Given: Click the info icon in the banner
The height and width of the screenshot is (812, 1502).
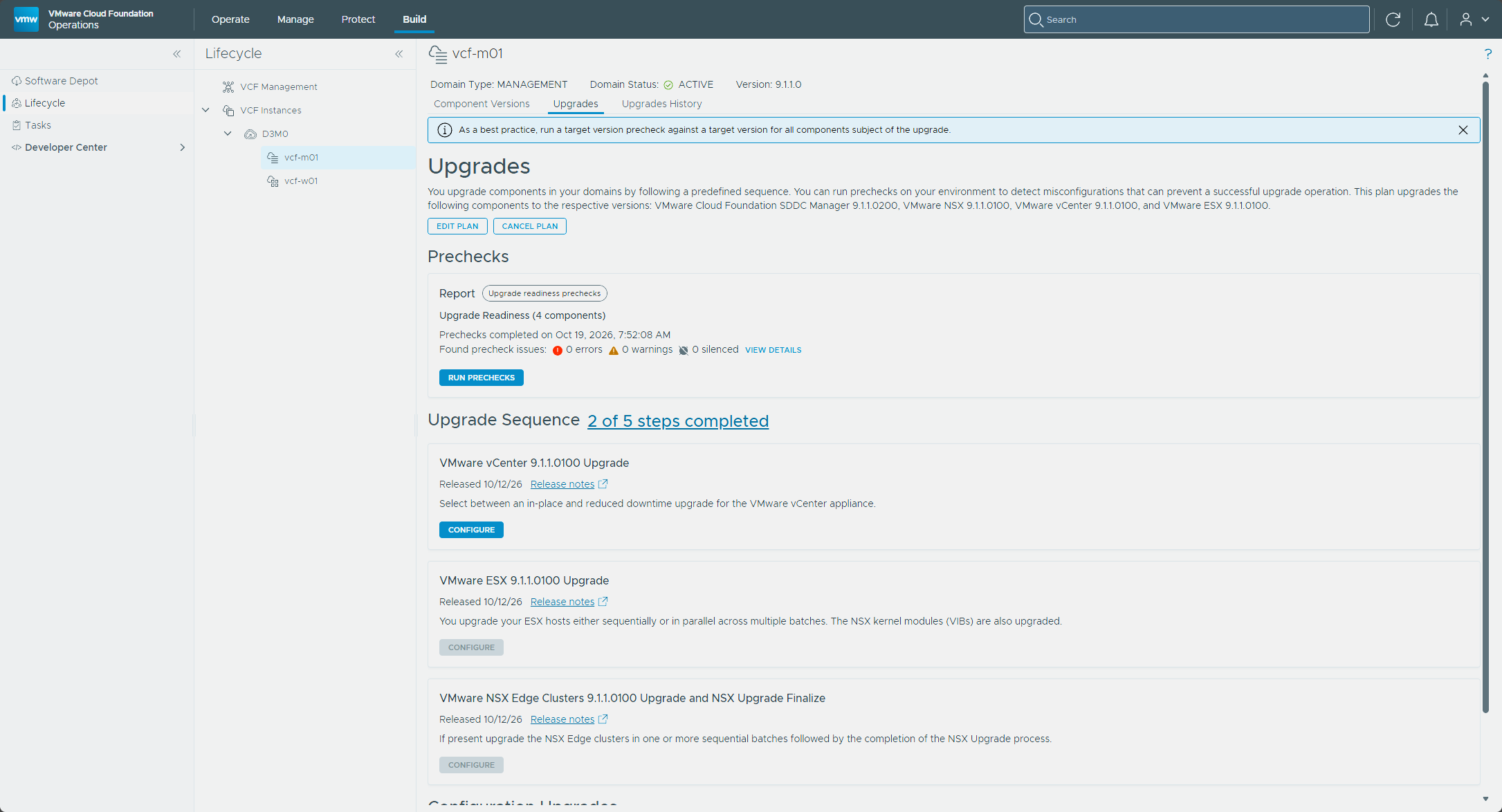Looking at the screenshot, I should tap(445, 130).
